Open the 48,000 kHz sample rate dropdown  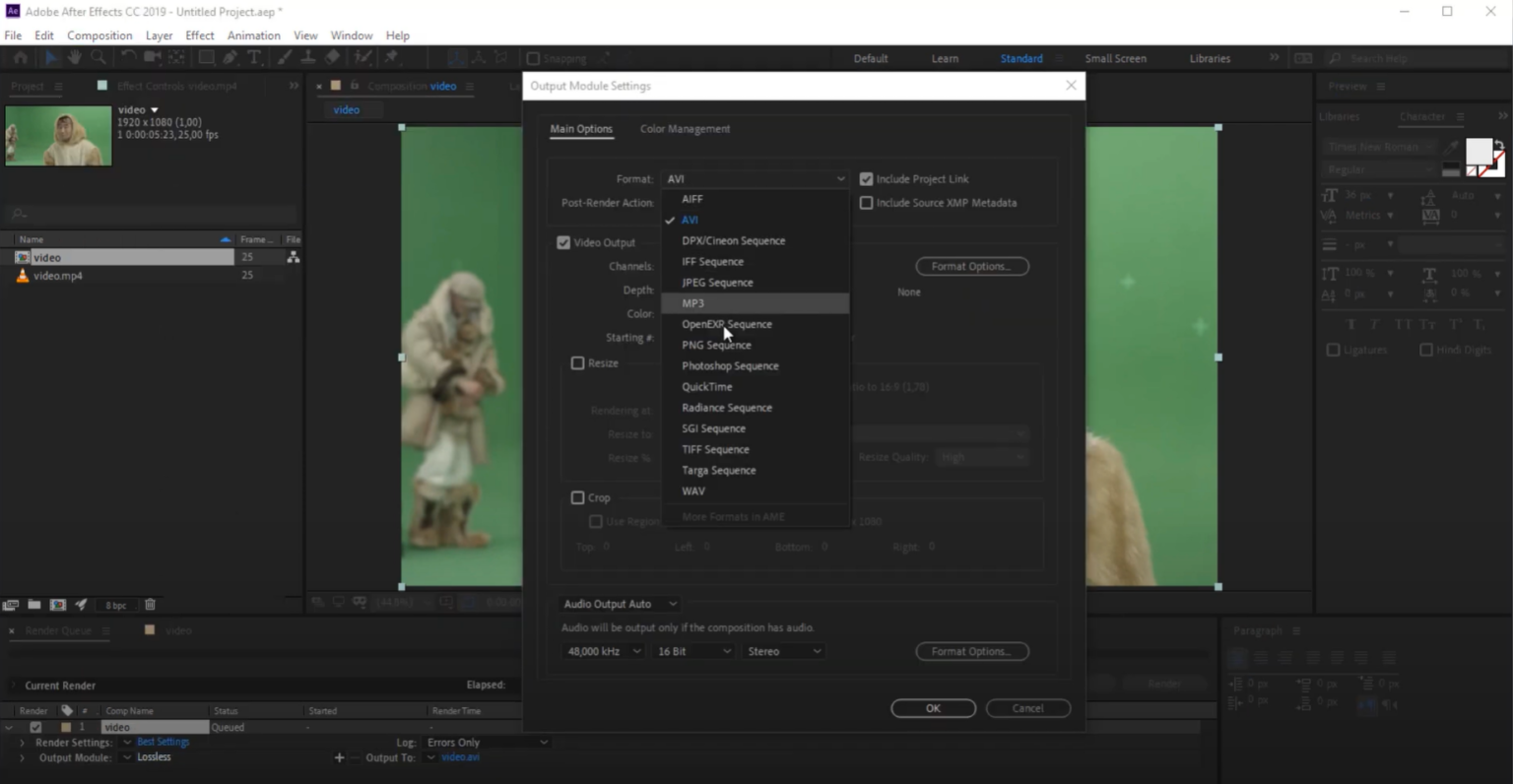tap(604, 651)
